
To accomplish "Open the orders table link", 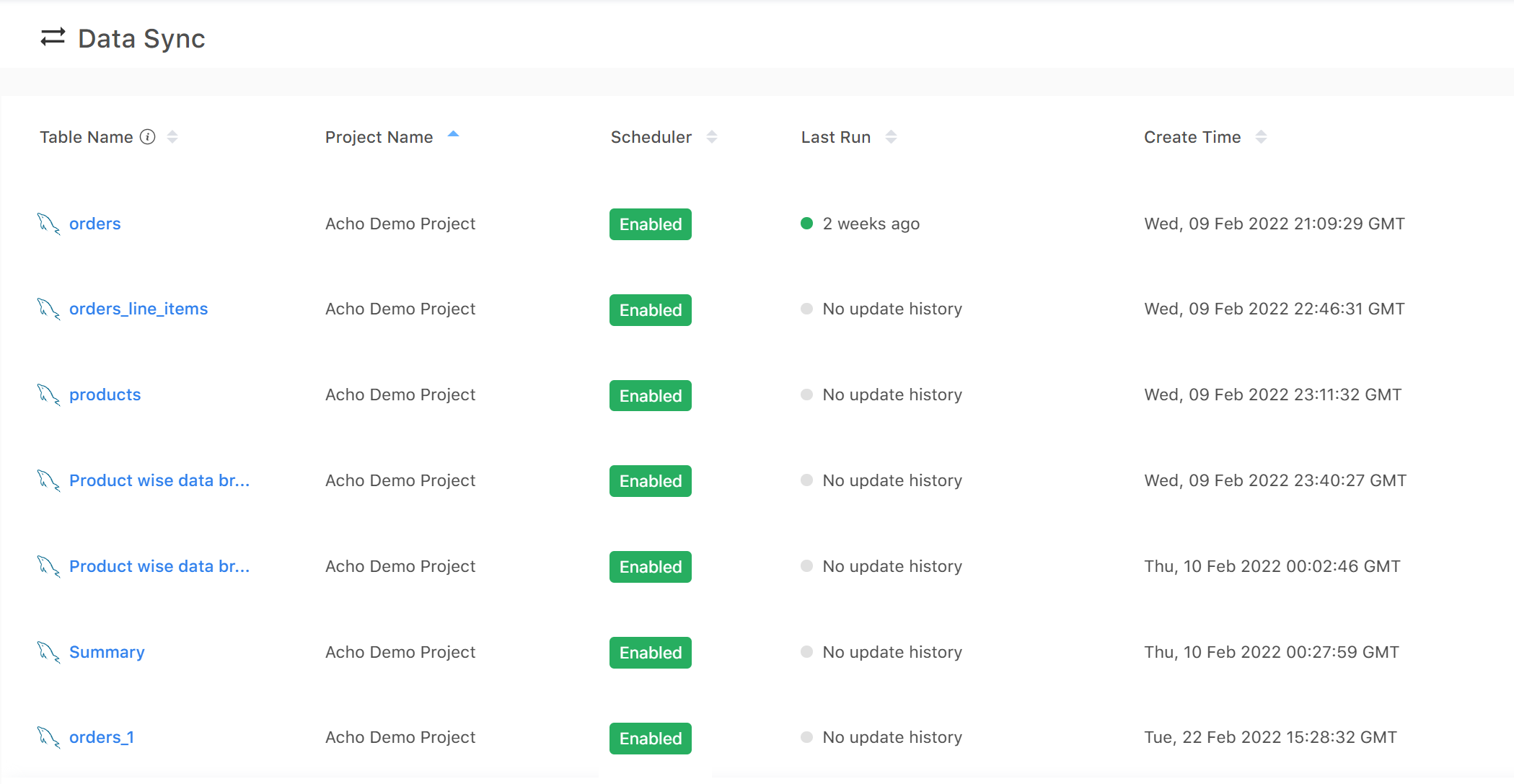I will point(94,224).
